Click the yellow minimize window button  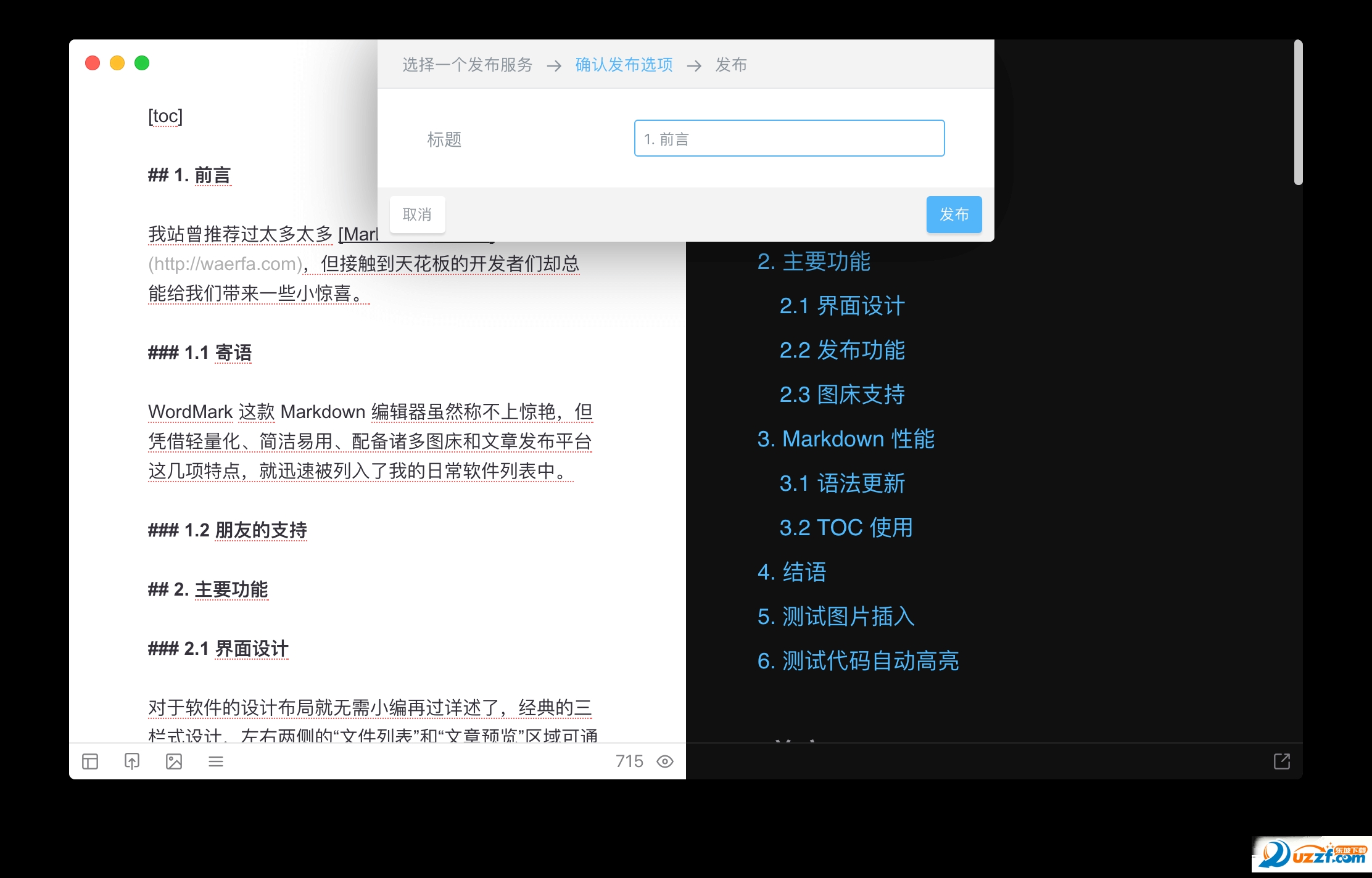(x=117, y=63)
